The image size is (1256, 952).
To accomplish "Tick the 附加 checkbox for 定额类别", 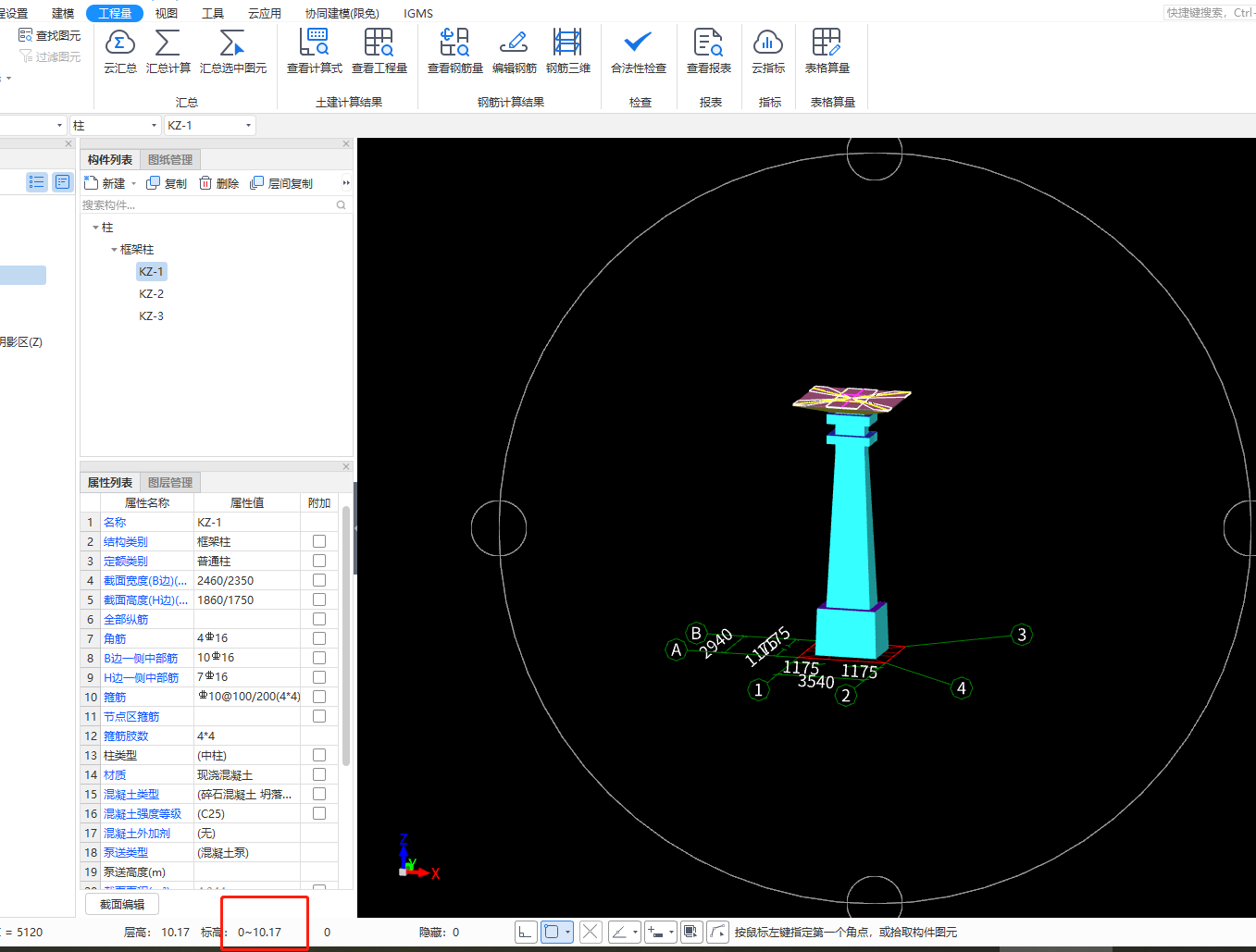I will tap(319, 561).
